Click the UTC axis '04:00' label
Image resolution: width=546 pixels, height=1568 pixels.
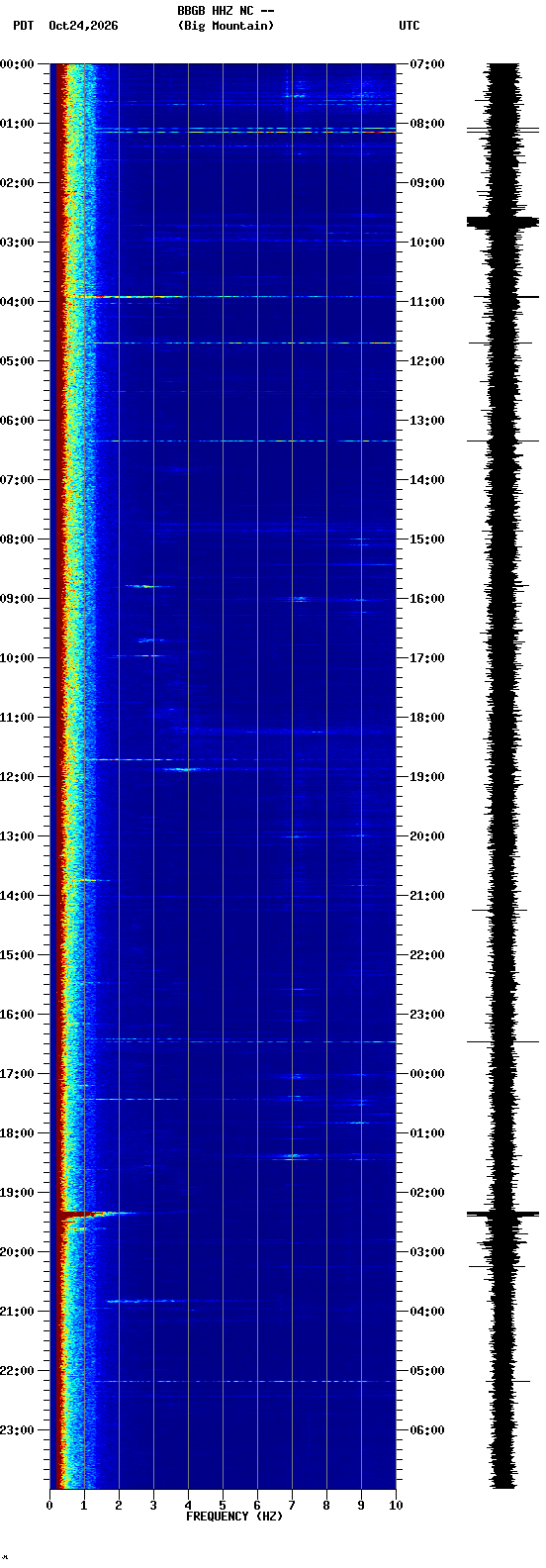coord(427,1312)
